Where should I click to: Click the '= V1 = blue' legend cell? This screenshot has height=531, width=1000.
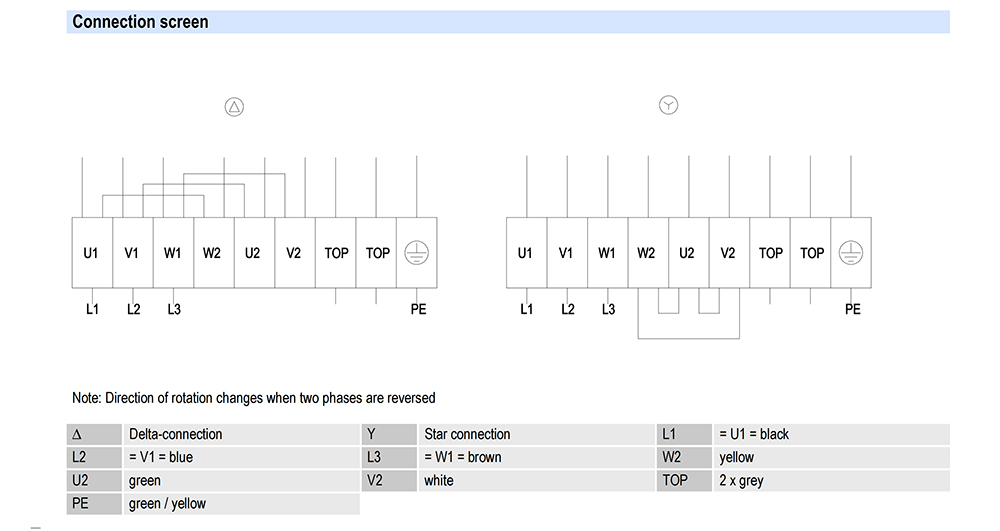coord(161,457)
